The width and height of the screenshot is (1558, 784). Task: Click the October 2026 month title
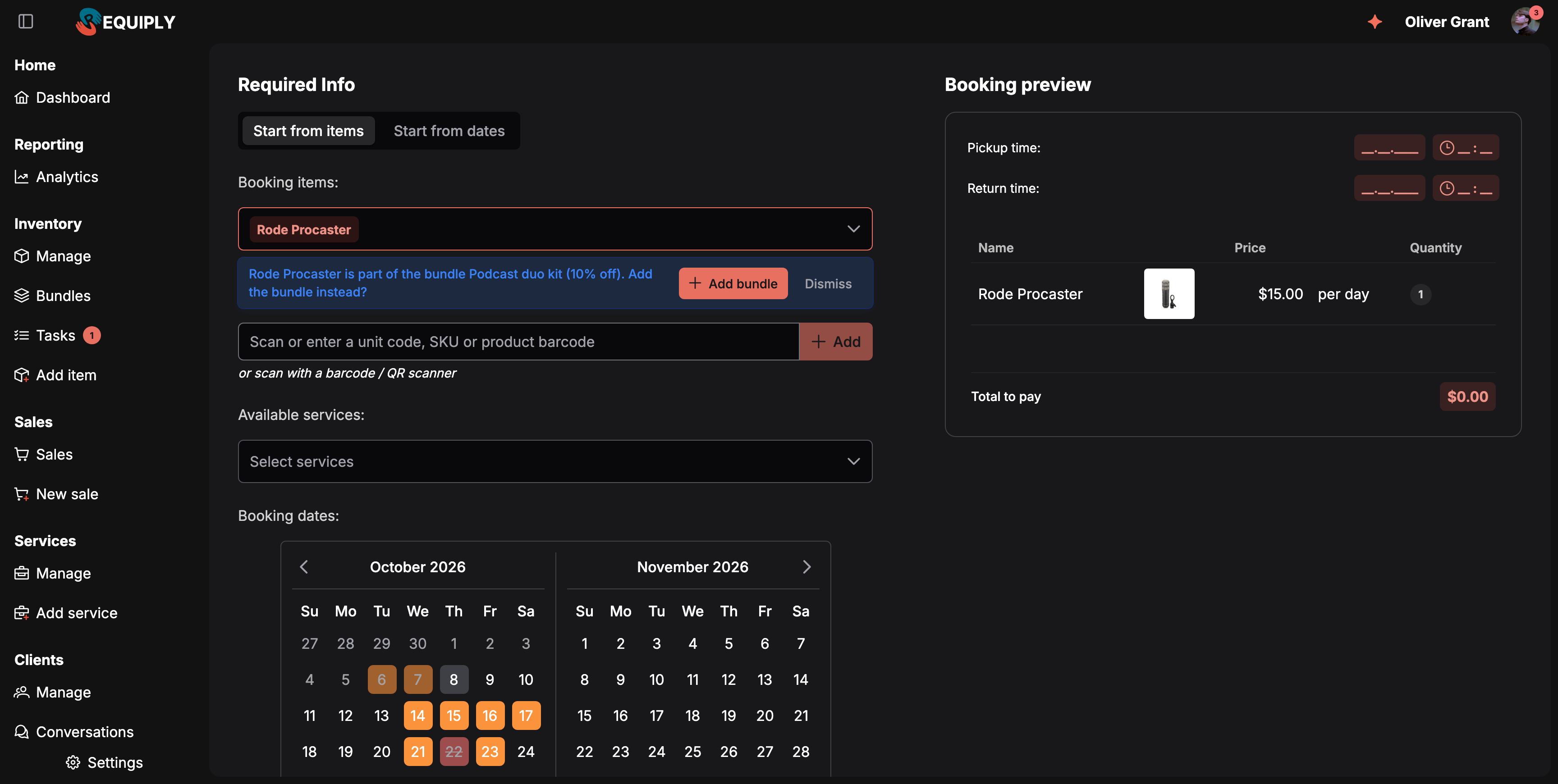pos(417,566)
